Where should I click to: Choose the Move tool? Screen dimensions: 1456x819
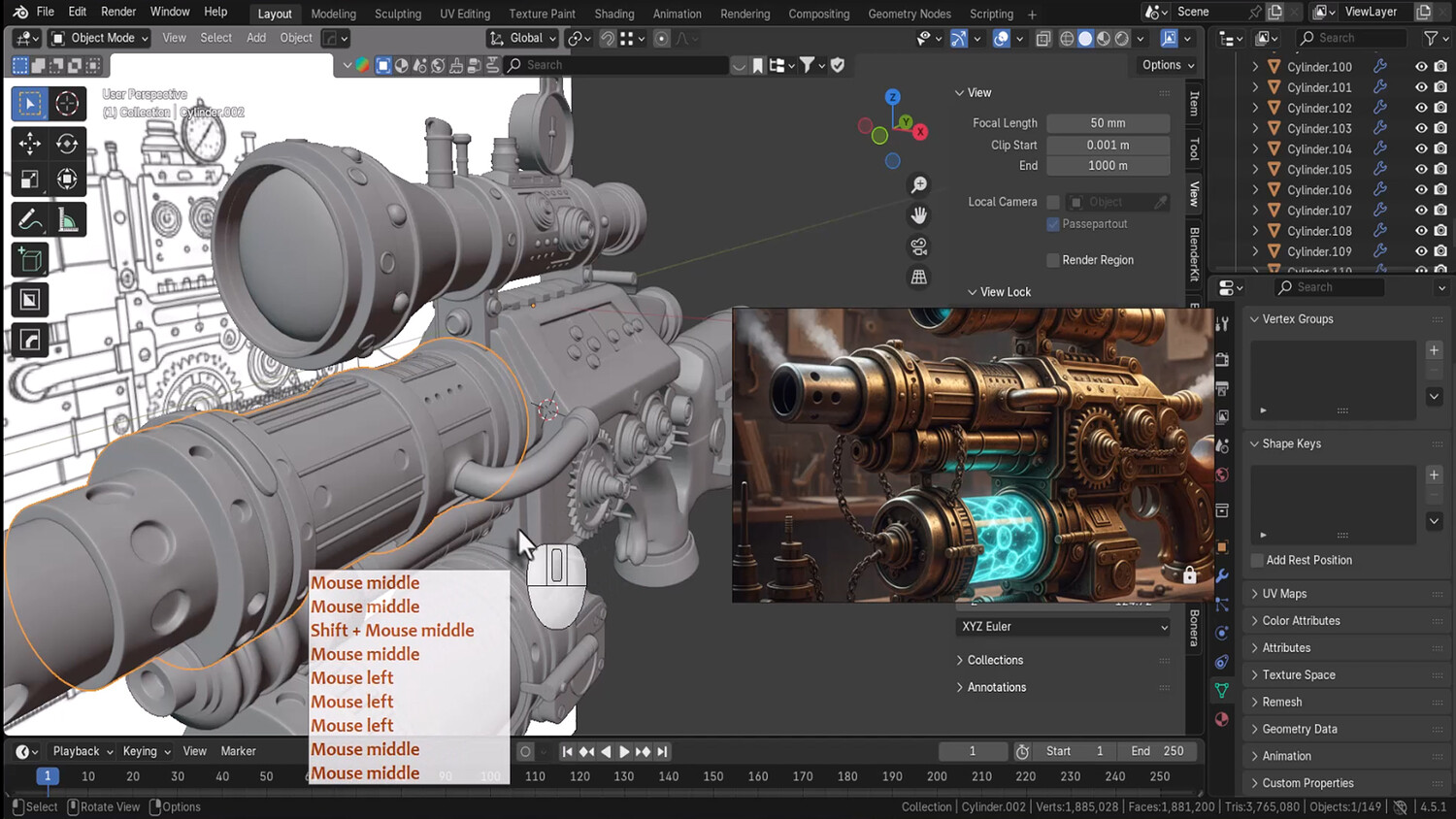click(x=30, y=144)
